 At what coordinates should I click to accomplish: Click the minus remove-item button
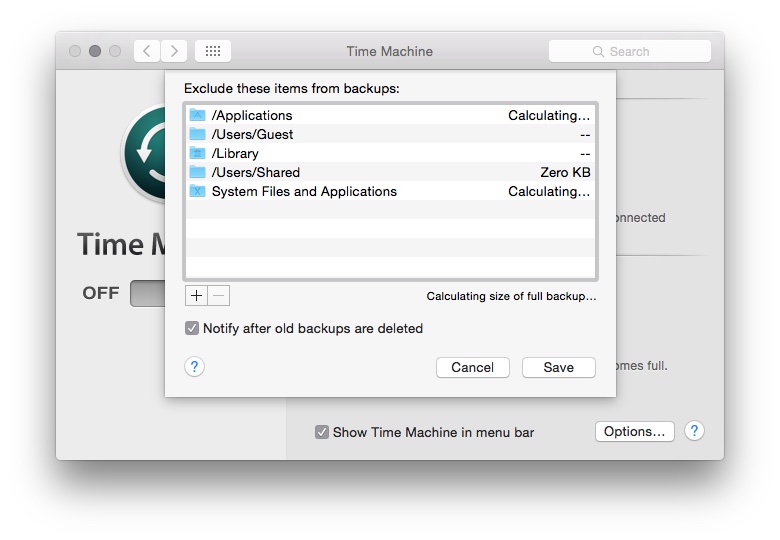(219, 296)
